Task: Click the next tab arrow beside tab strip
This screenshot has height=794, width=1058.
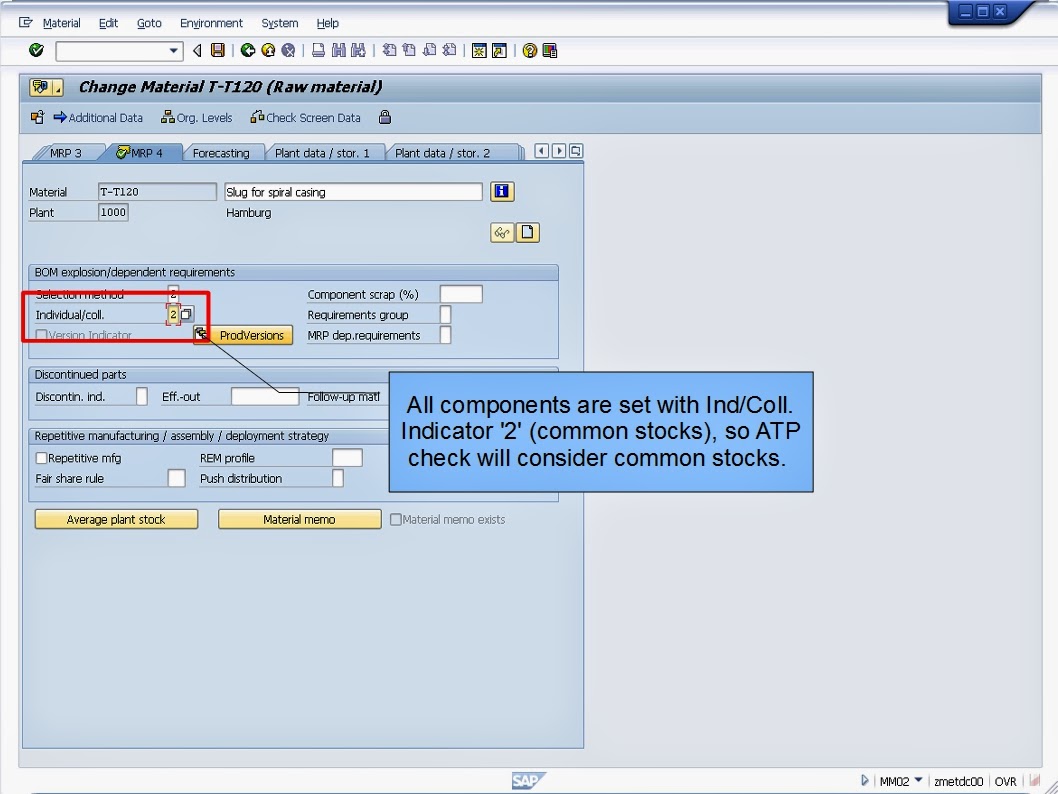Action: 559,150
